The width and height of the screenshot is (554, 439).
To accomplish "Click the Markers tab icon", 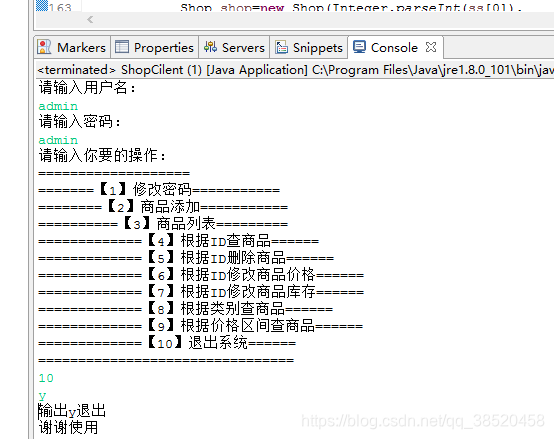I will 44,47.
